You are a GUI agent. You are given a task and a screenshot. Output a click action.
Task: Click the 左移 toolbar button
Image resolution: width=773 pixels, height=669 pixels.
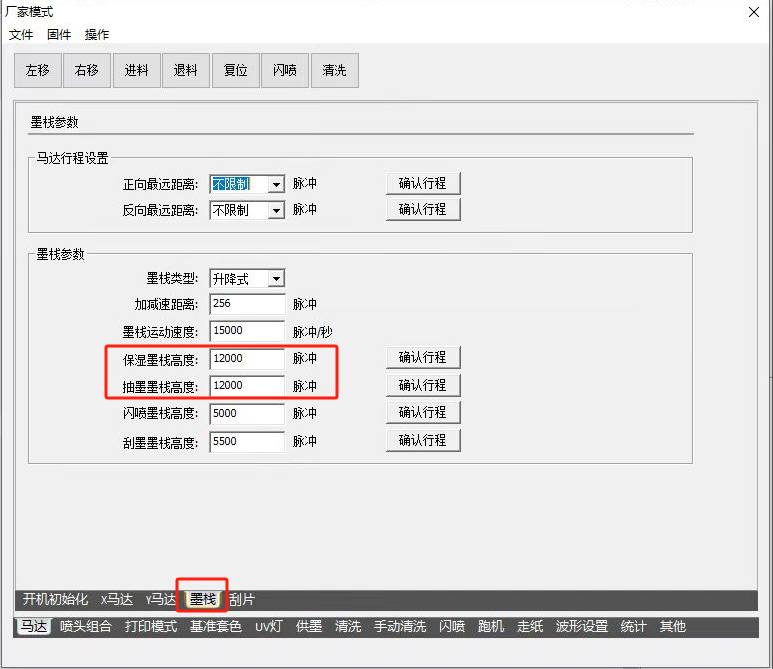click(37, 70)
